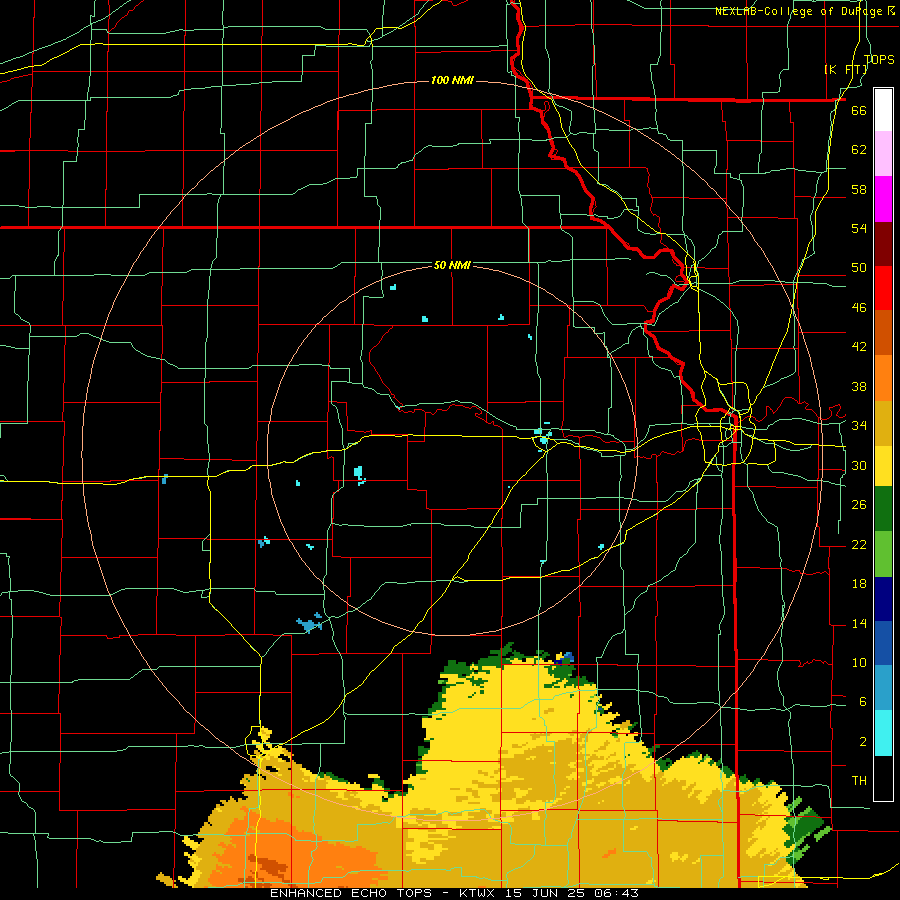
Task: Click the light pink legend swatch
Action: pos(883,153)
